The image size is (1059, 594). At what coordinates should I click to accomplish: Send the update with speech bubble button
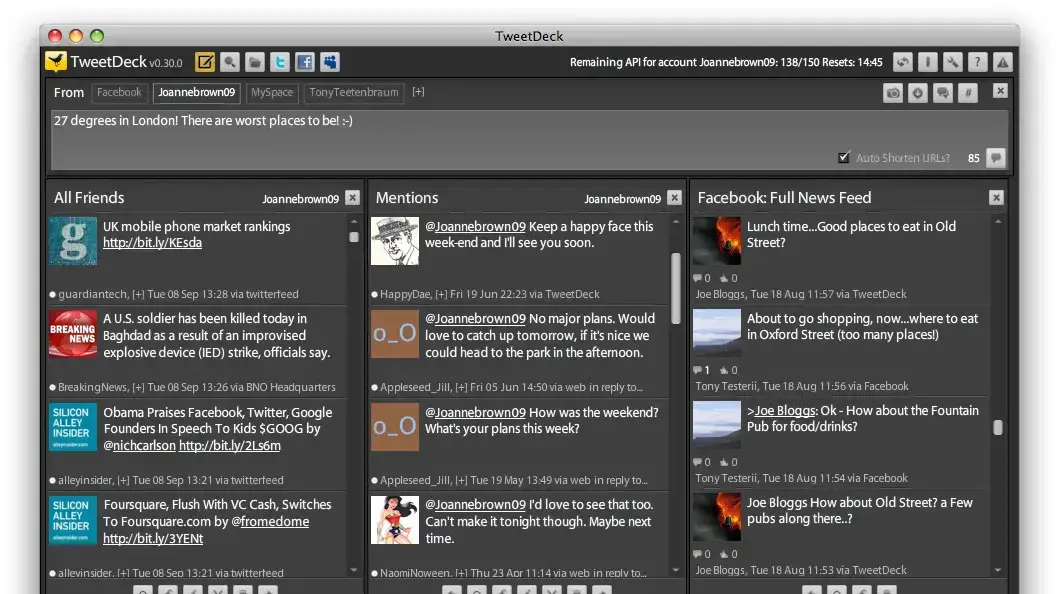(x=996, y=158)
